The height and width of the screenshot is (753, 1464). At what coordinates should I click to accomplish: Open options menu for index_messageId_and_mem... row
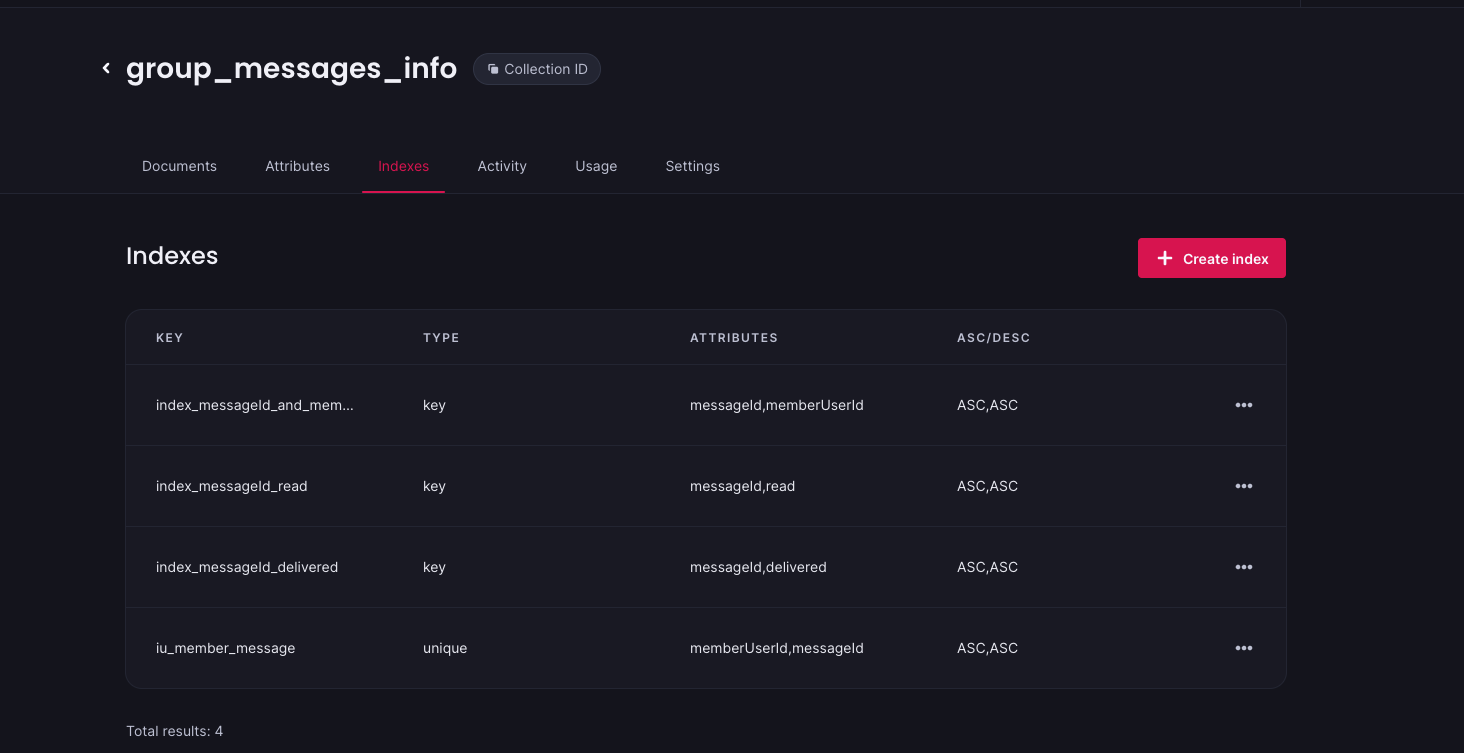(1244, 405)
